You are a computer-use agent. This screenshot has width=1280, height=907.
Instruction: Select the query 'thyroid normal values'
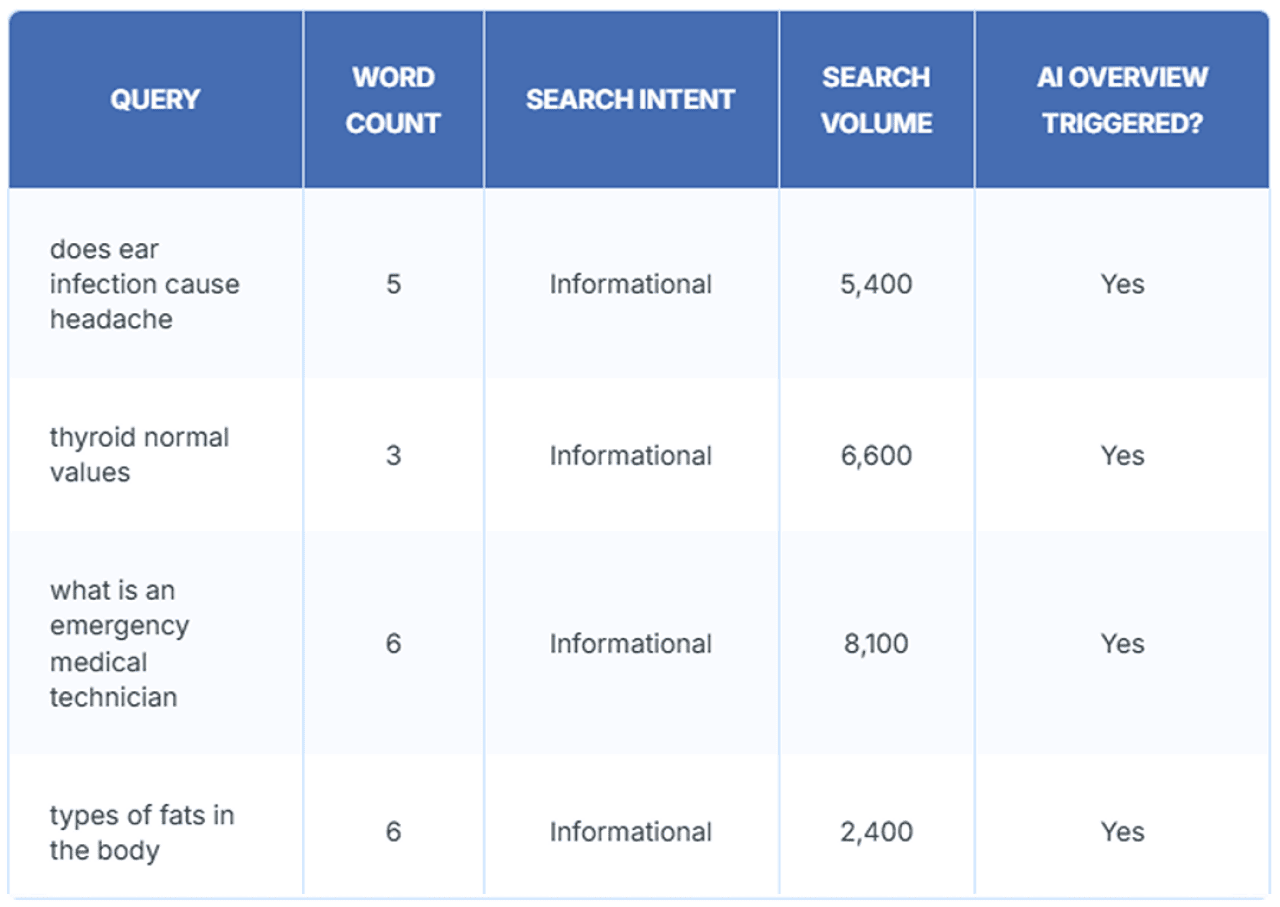click(140, 455)
